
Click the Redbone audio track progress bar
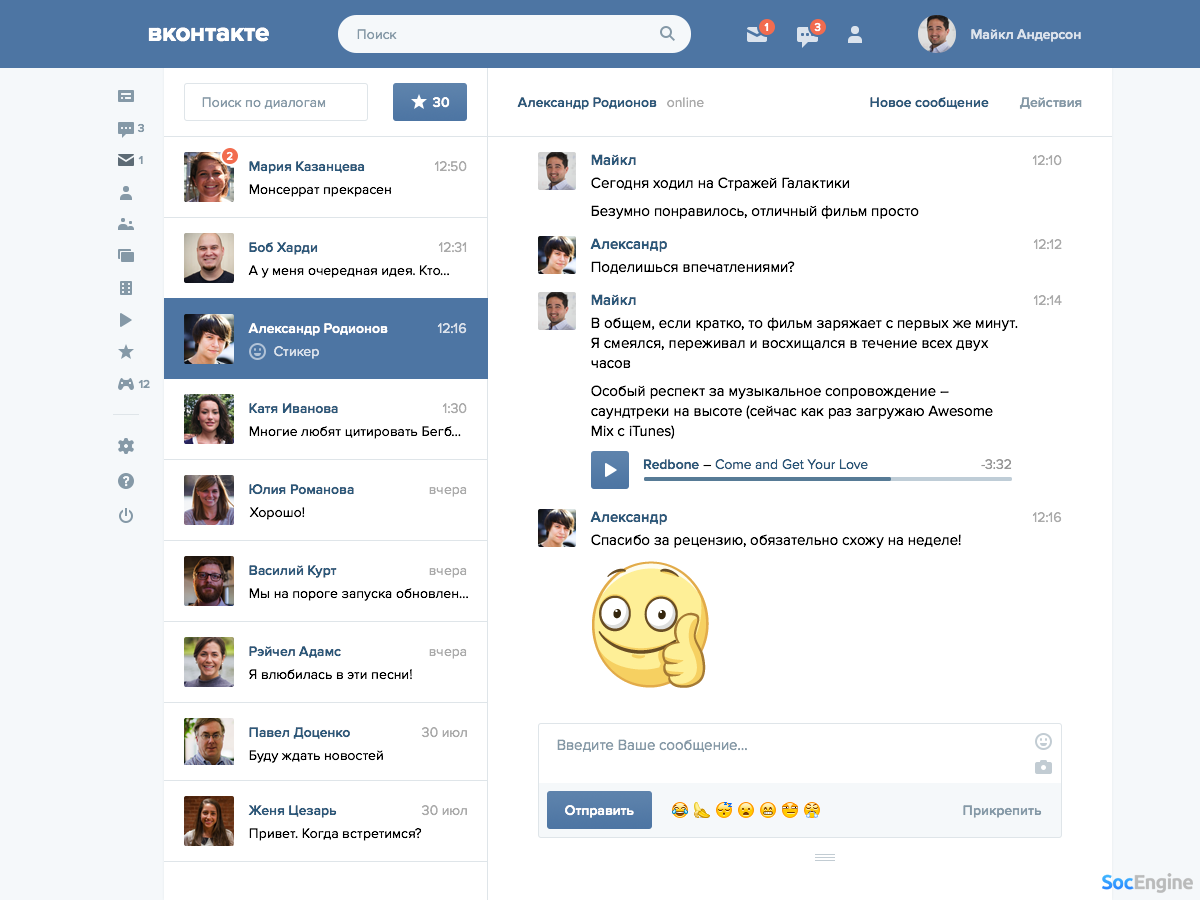(827, 479)
